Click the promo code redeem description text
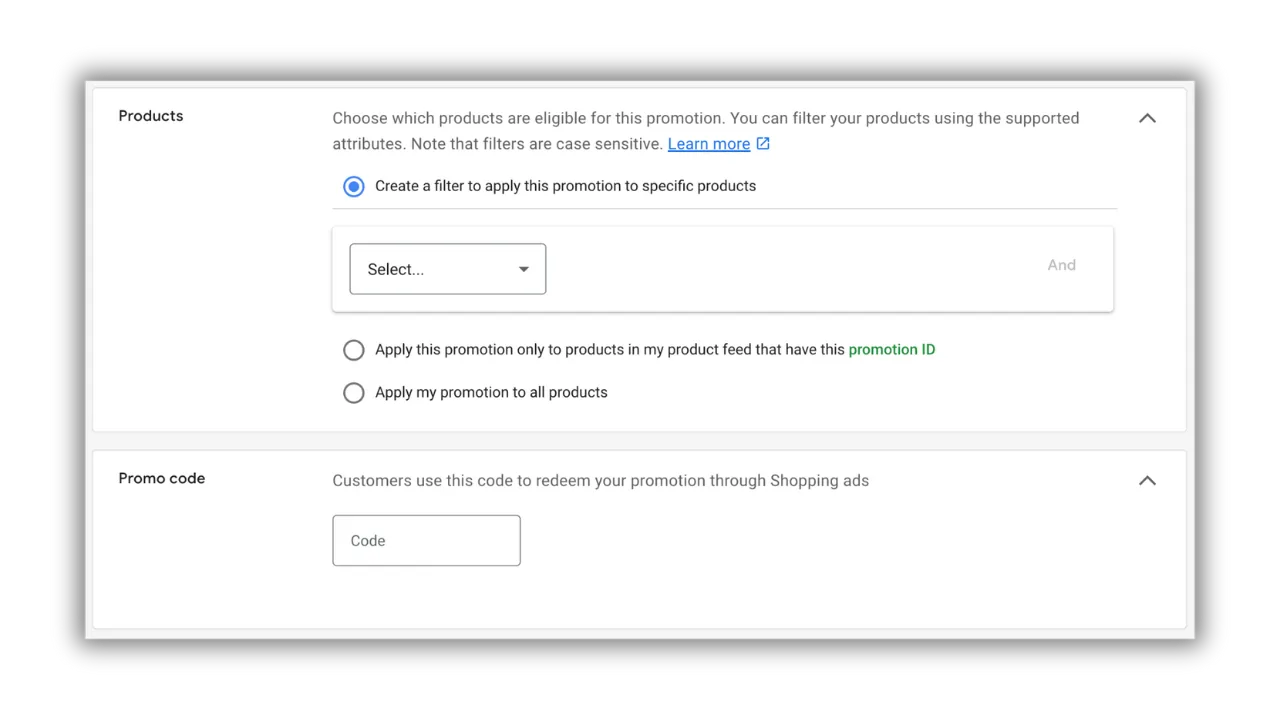The image size is (1280, 720). pyautogui.click(x=601, y=481)
